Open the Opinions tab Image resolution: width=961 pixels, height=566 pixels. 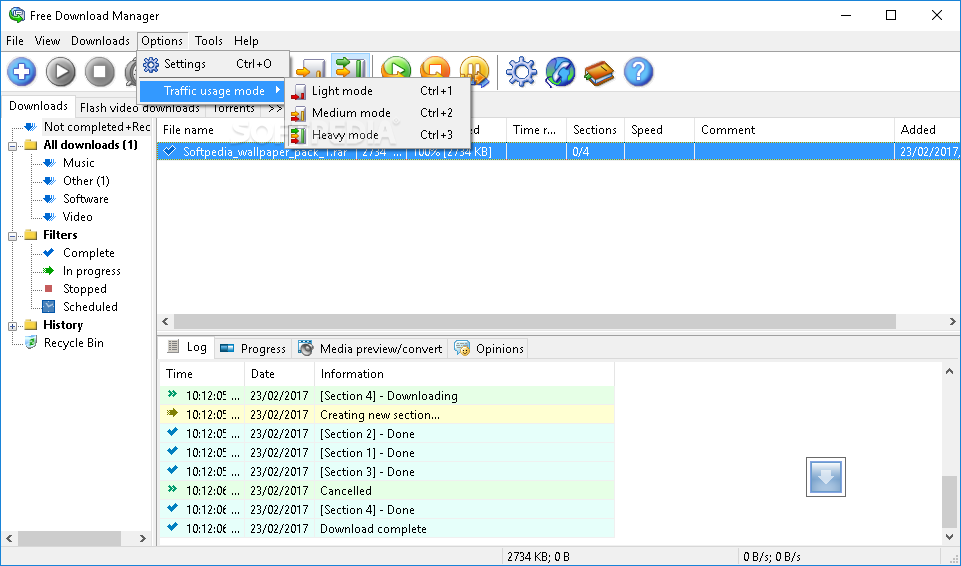(488, 349)
